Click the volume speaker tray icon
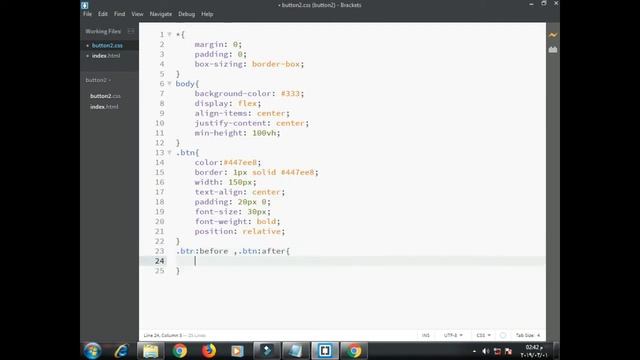The width and height of the screenshot is (640, 360). 485,351
